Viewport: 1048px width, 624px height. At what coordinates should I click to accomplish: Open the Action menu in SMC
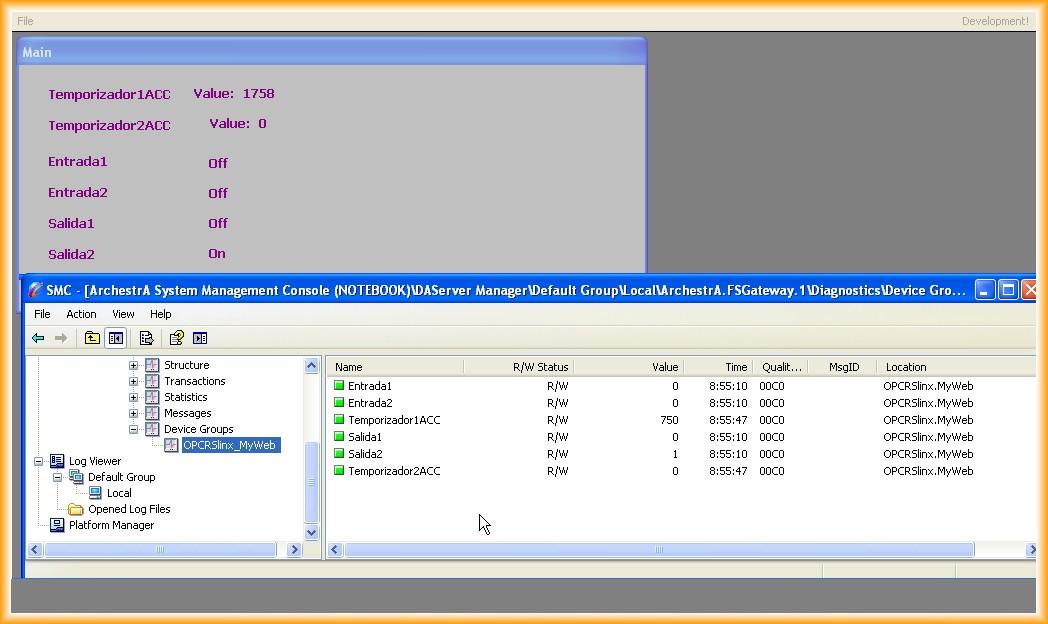81,314
